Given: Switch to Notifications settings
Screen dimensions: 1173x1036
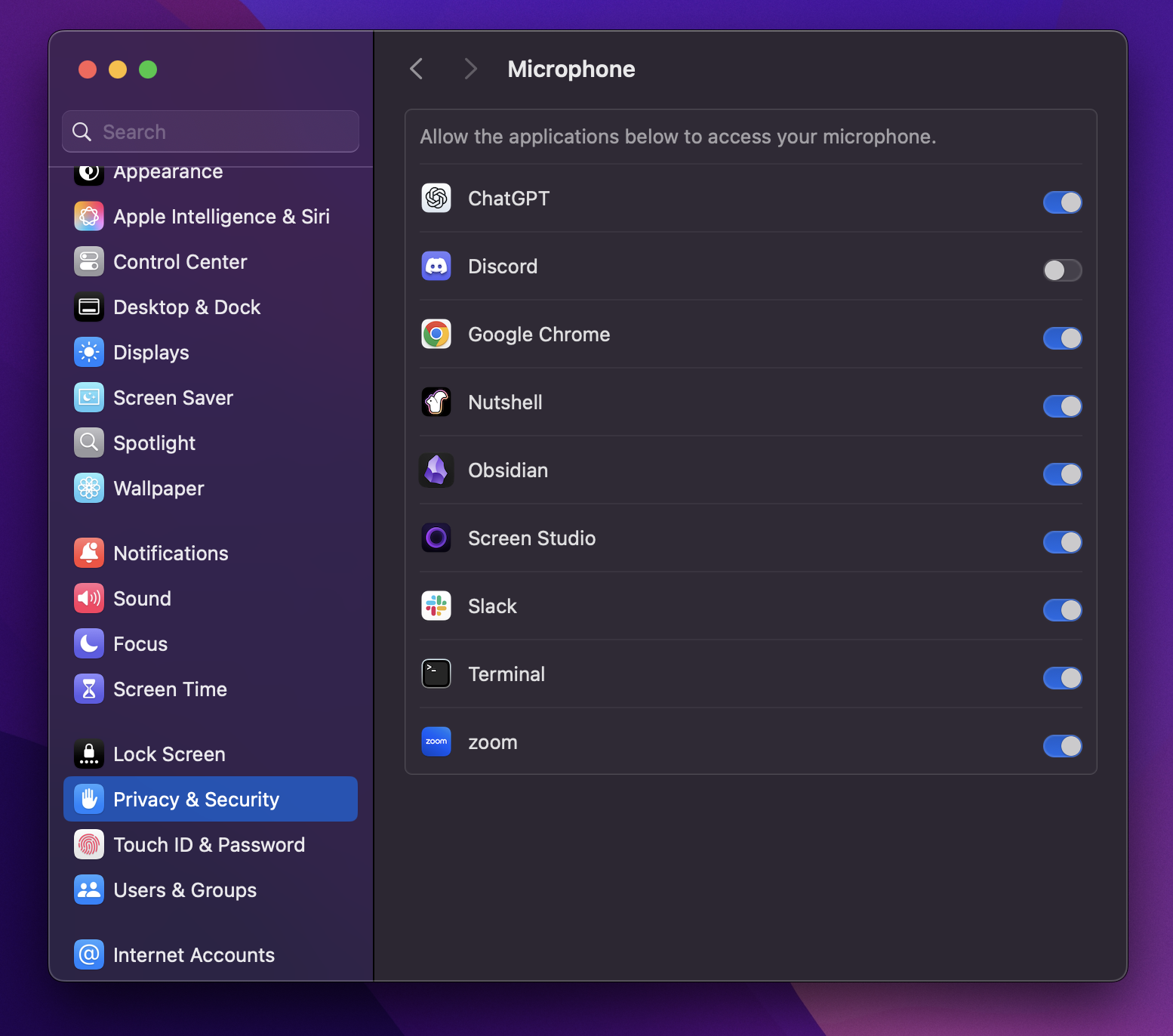Looking at the screenshot, I should point(171,553).
